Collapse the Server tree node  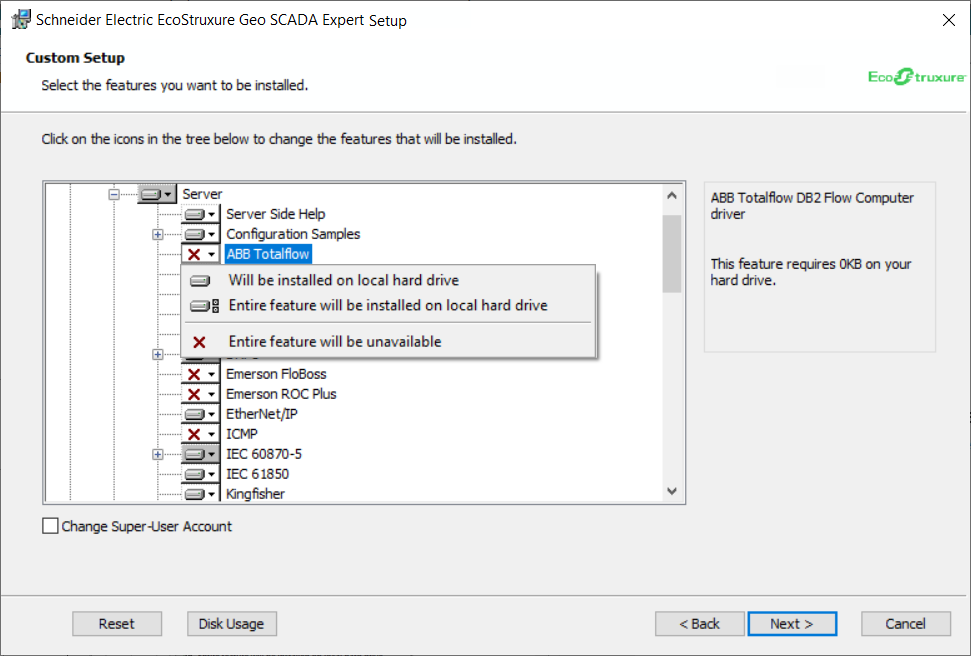114,194
